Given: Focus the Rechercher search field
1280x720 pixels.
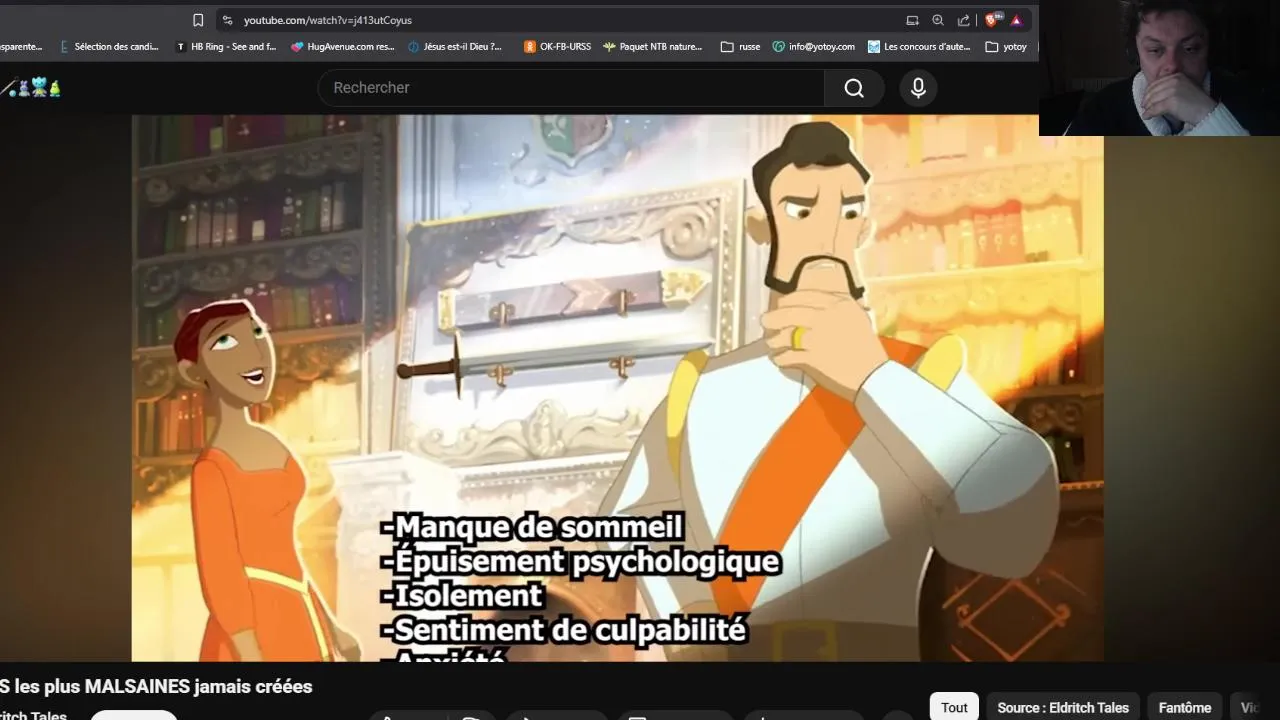Looking at the screenshot, I should [571, 88].
